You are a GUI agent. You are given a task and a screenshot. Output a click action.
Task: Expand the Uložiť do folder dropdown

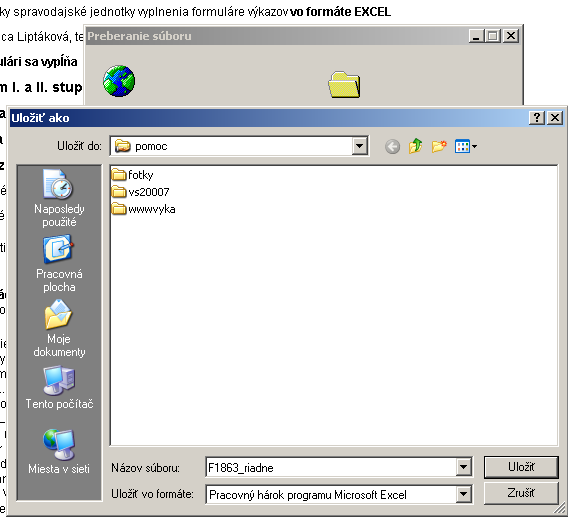[x=359, y=146]
